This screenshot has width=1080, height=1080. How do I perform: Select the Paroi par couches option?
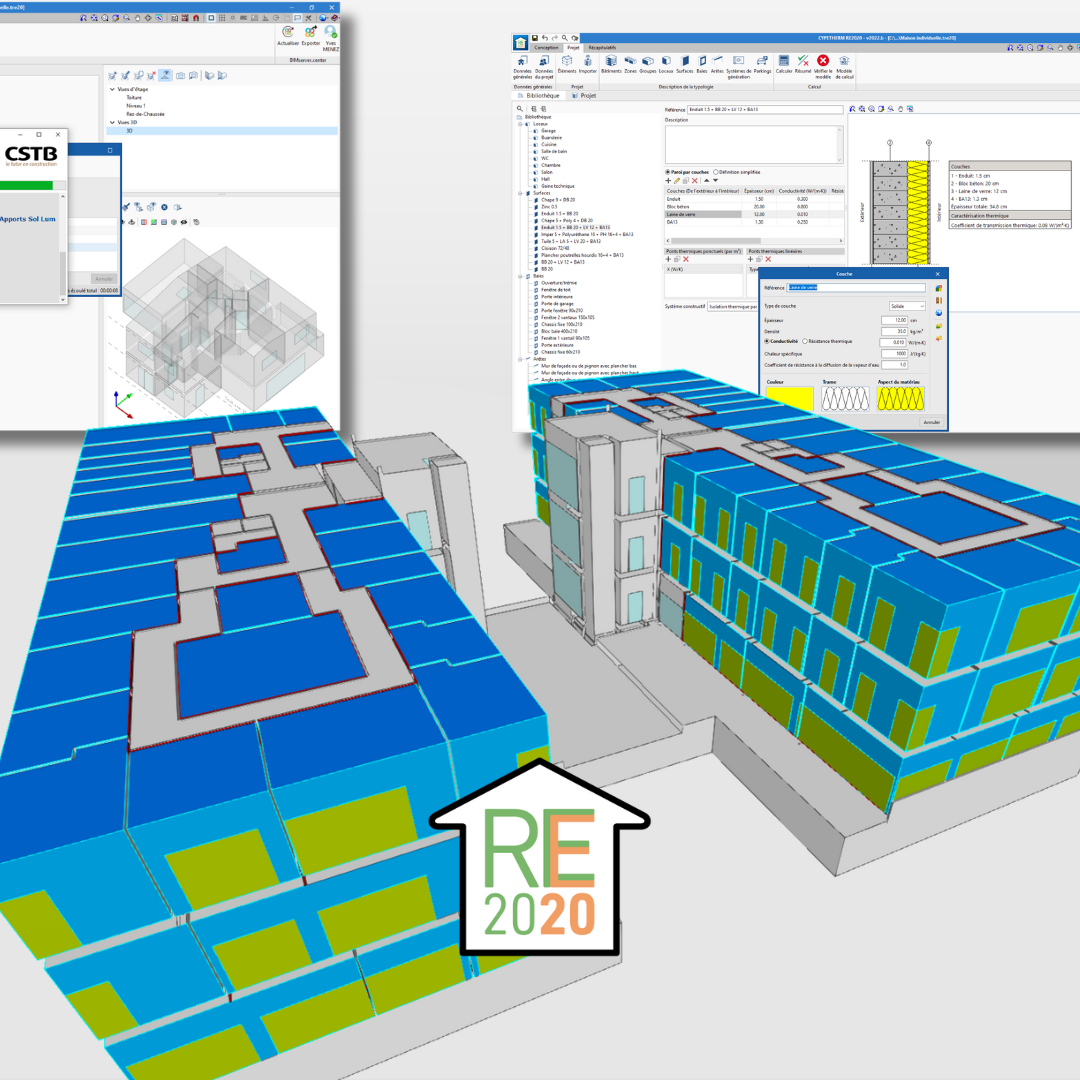[668, 172]
